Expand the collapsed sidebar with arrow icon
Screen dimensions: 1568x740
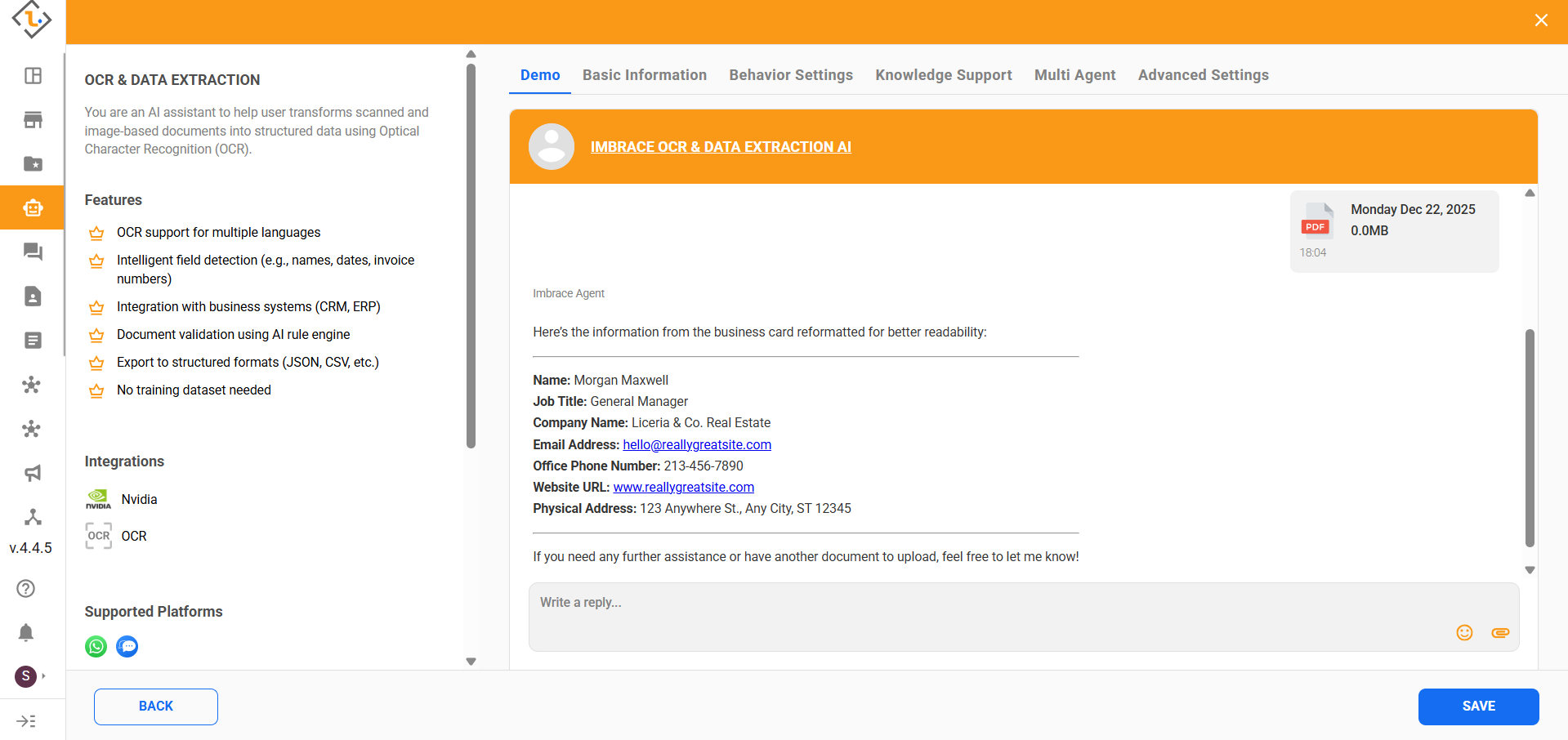26,721
